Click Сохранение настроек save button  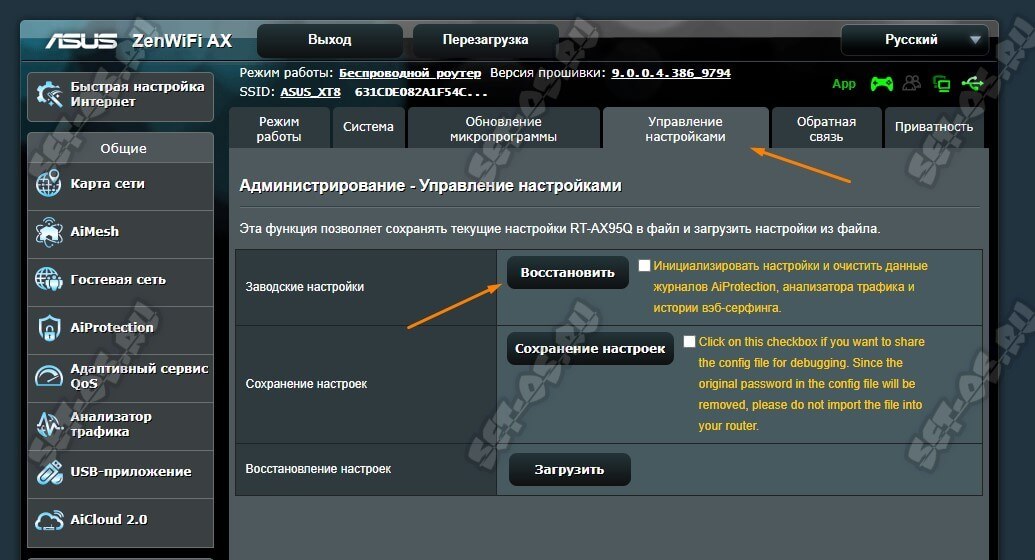click(590, 349)
